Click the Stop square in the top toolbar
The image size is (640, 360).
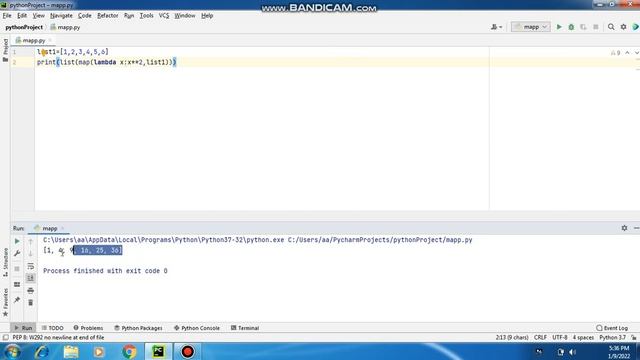596,27
